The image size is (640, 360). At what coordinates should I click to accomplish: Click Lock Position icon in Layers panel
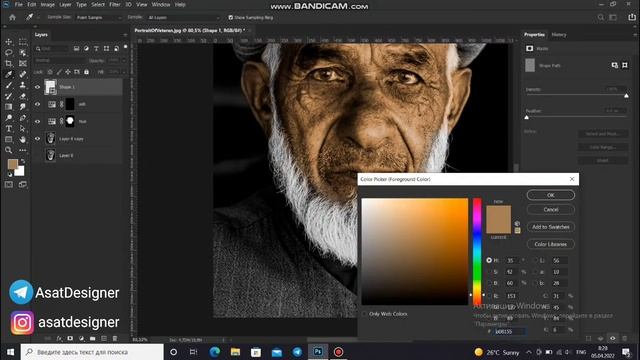[x=68, y=72]
